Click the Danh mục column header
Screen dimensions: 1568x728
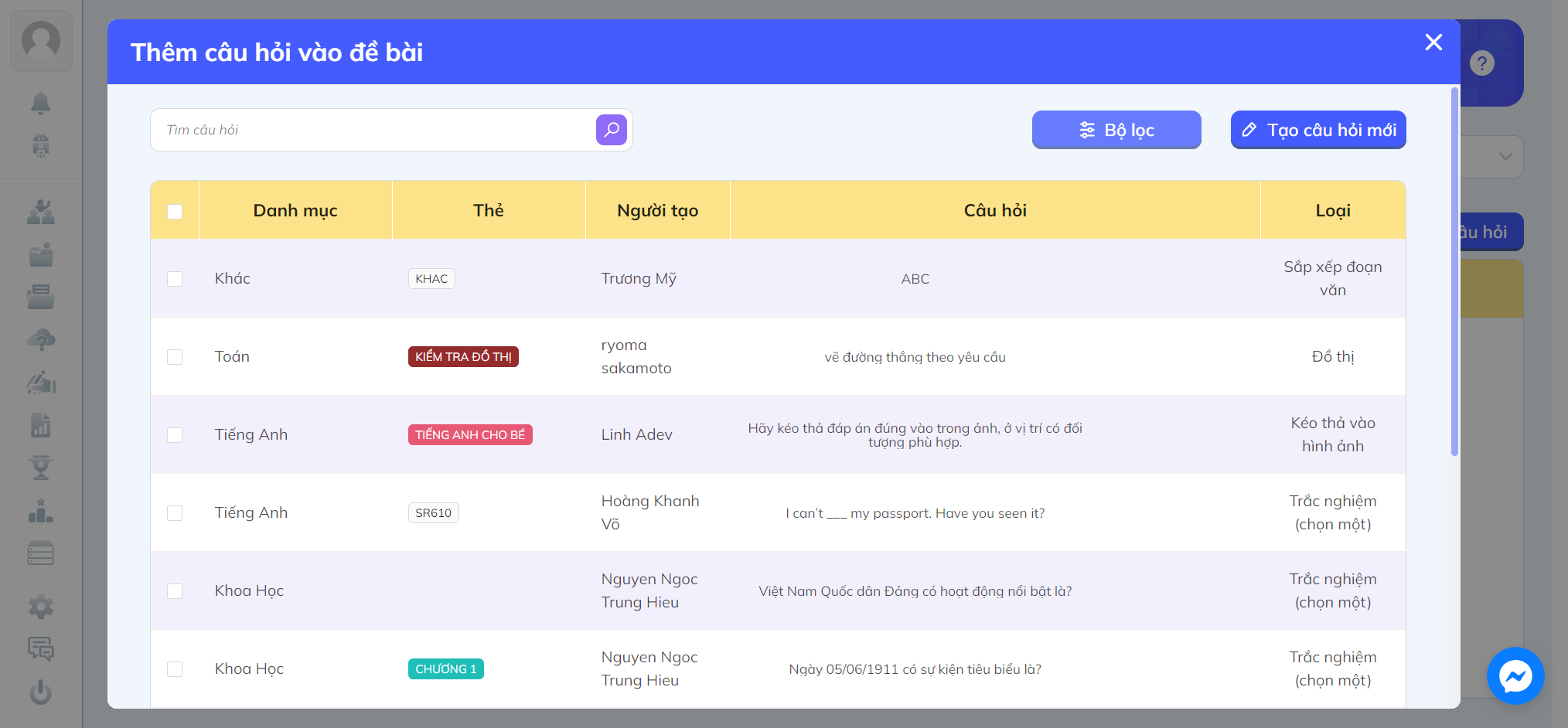click(295, 210)
